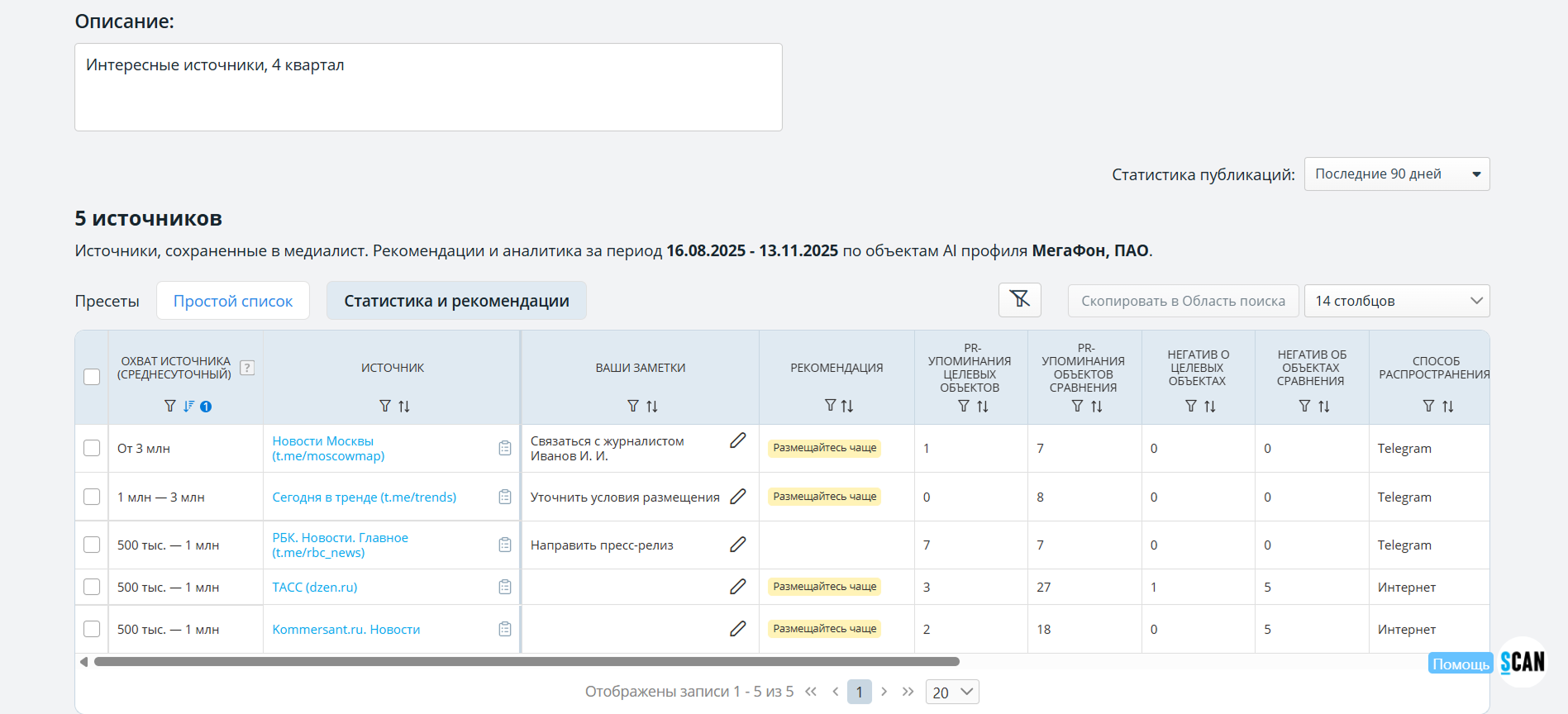Image resolution: width=1568 pixels, height=714 pixels.
Task: Filter the Источник column
Action: [384, 406]
